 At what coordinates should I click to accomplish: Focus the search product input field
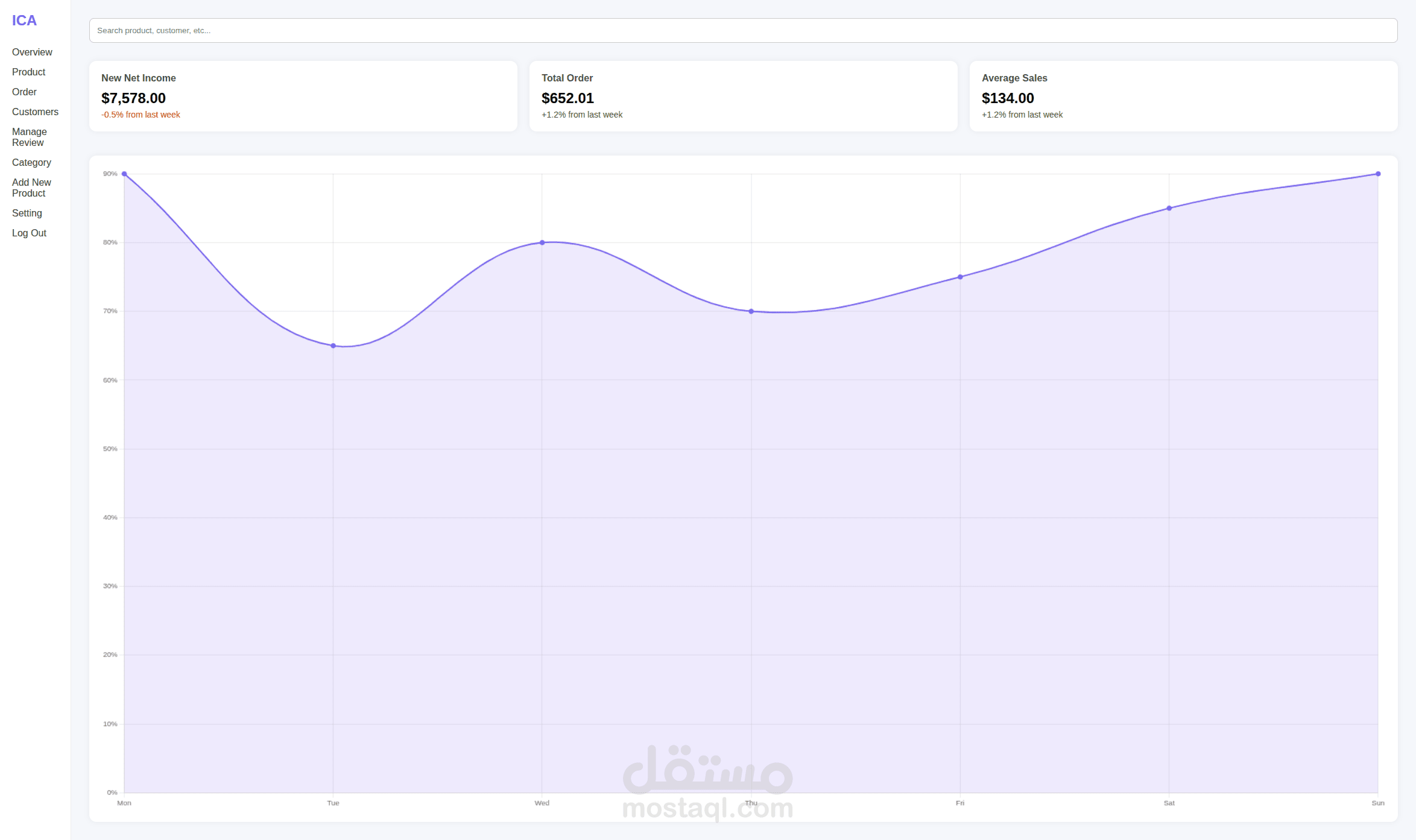click(743, 31)
